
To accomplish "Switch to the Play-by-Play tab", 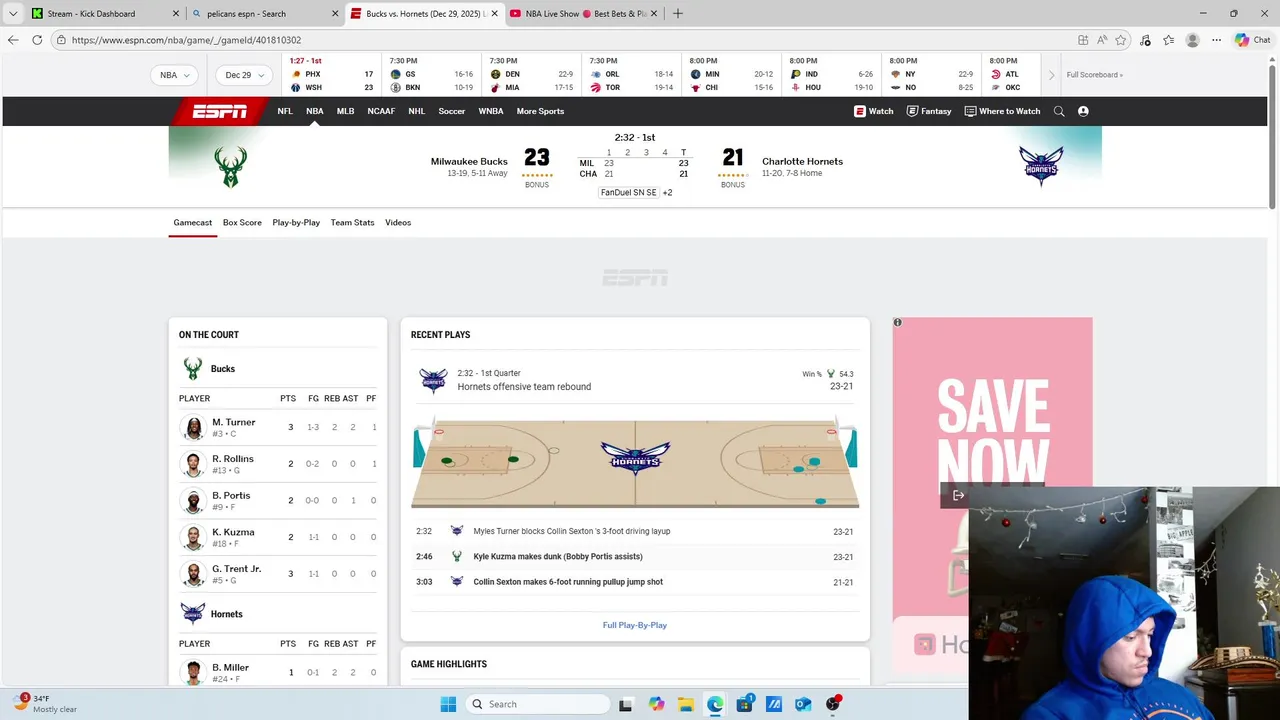I will (296, 222).
